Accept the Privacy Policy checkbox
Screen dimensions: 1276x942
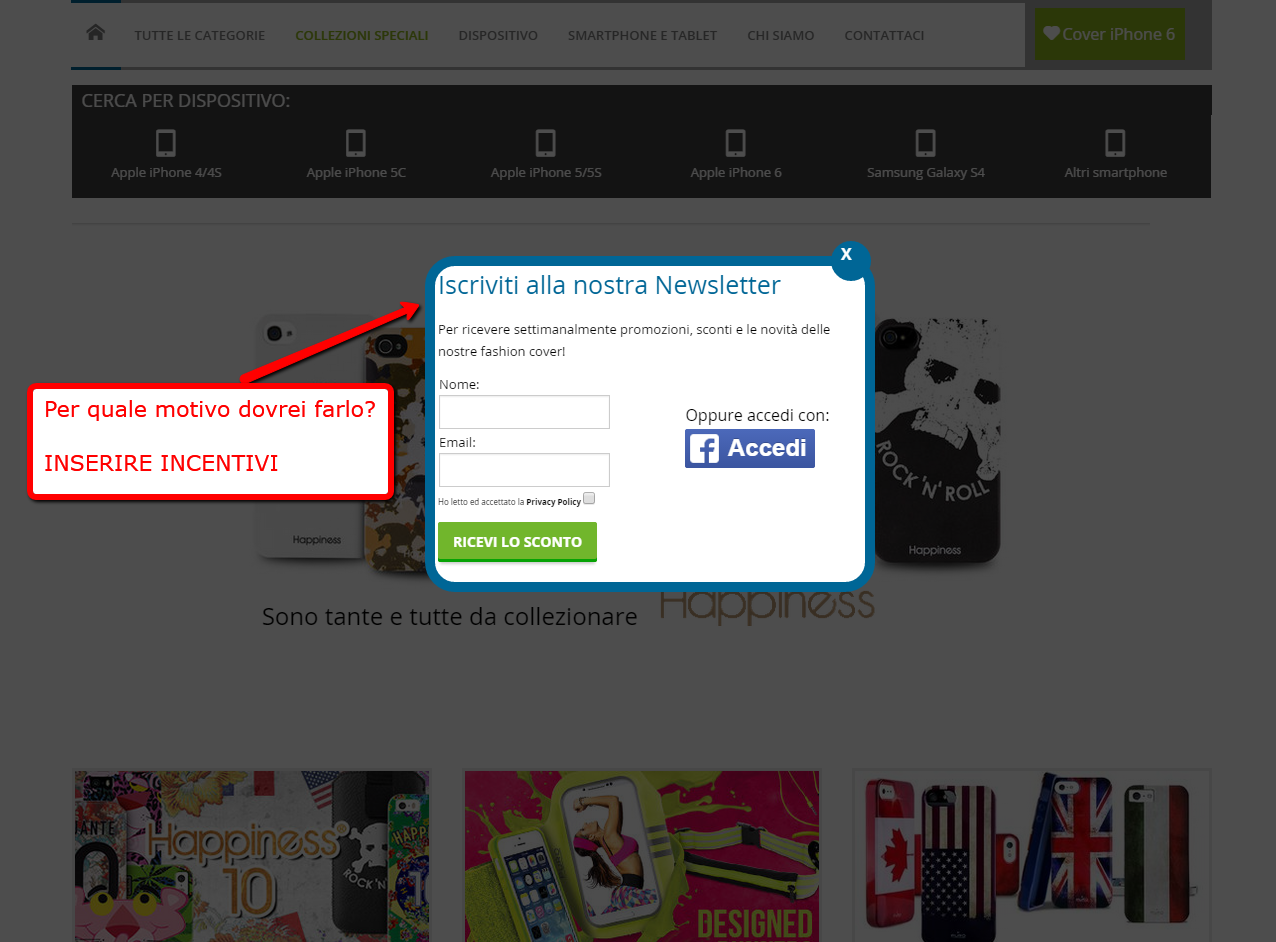[x=589, y=498]
